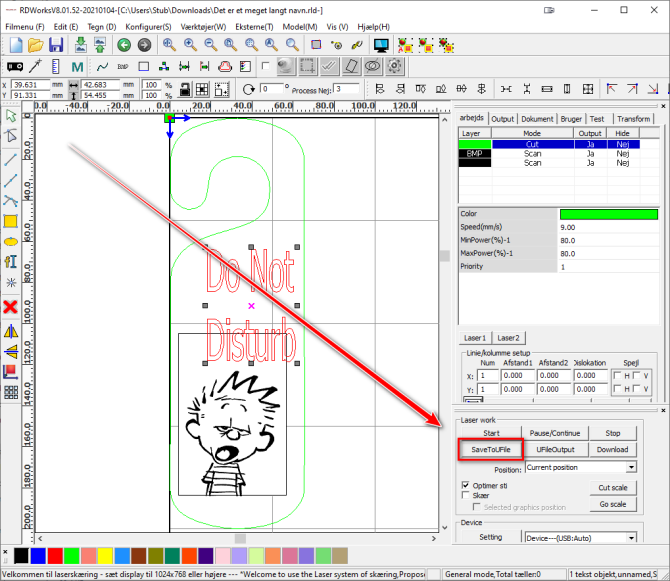Click the green Color bar in layer properties
Screen dimensions: 670x581
608,214
